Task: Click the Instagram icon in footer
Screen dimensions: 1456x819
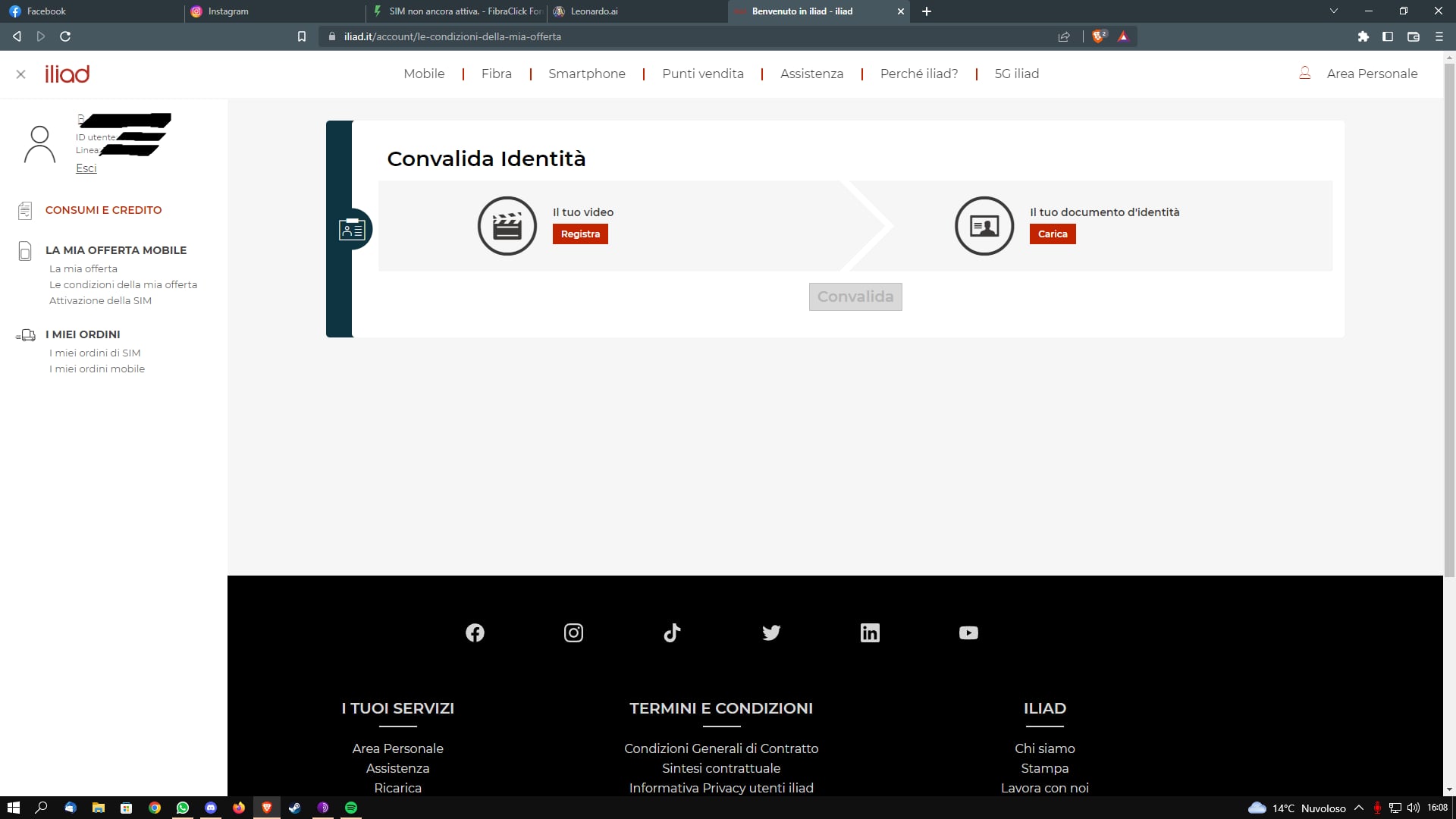Action: coord(573,632)
